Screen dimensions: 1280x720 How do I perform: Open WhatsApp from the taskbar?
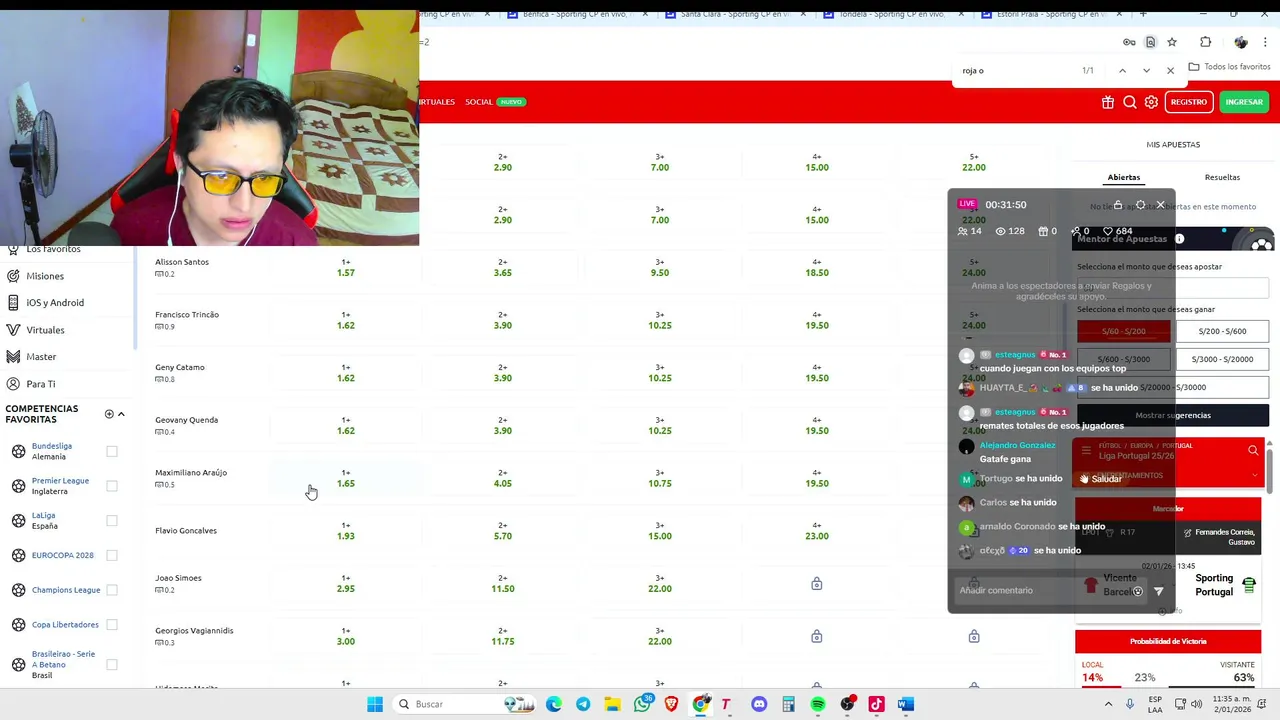(x=642, y=704)
